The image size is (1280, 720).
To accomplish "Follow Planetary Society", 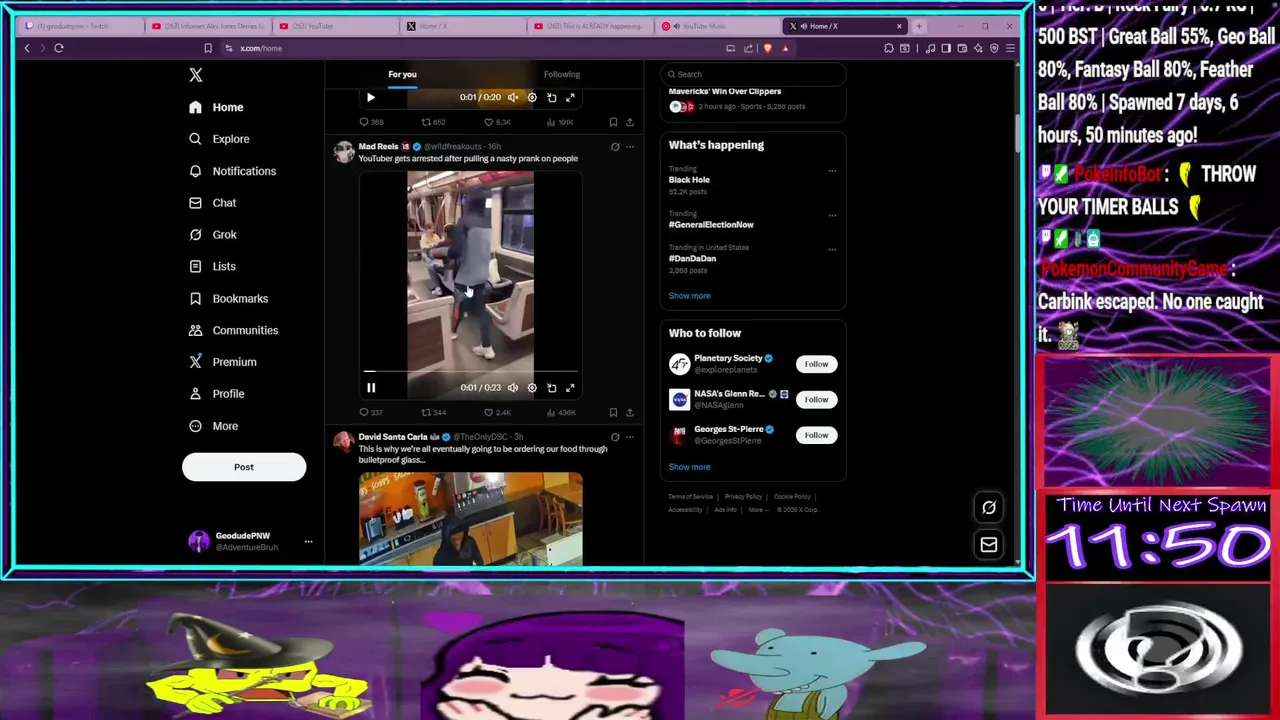I will tap(816, 364).
